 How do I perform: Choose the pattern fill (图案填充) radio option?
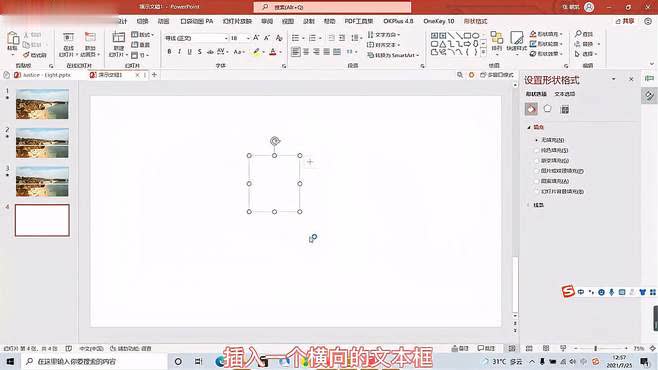(x=552, y=181)
